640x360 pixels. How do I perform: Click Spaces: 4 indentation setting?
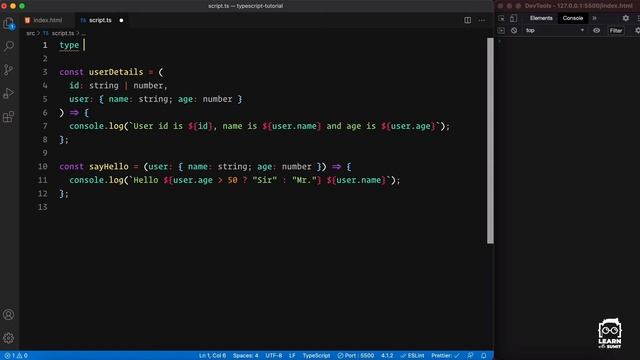point(245,356)
